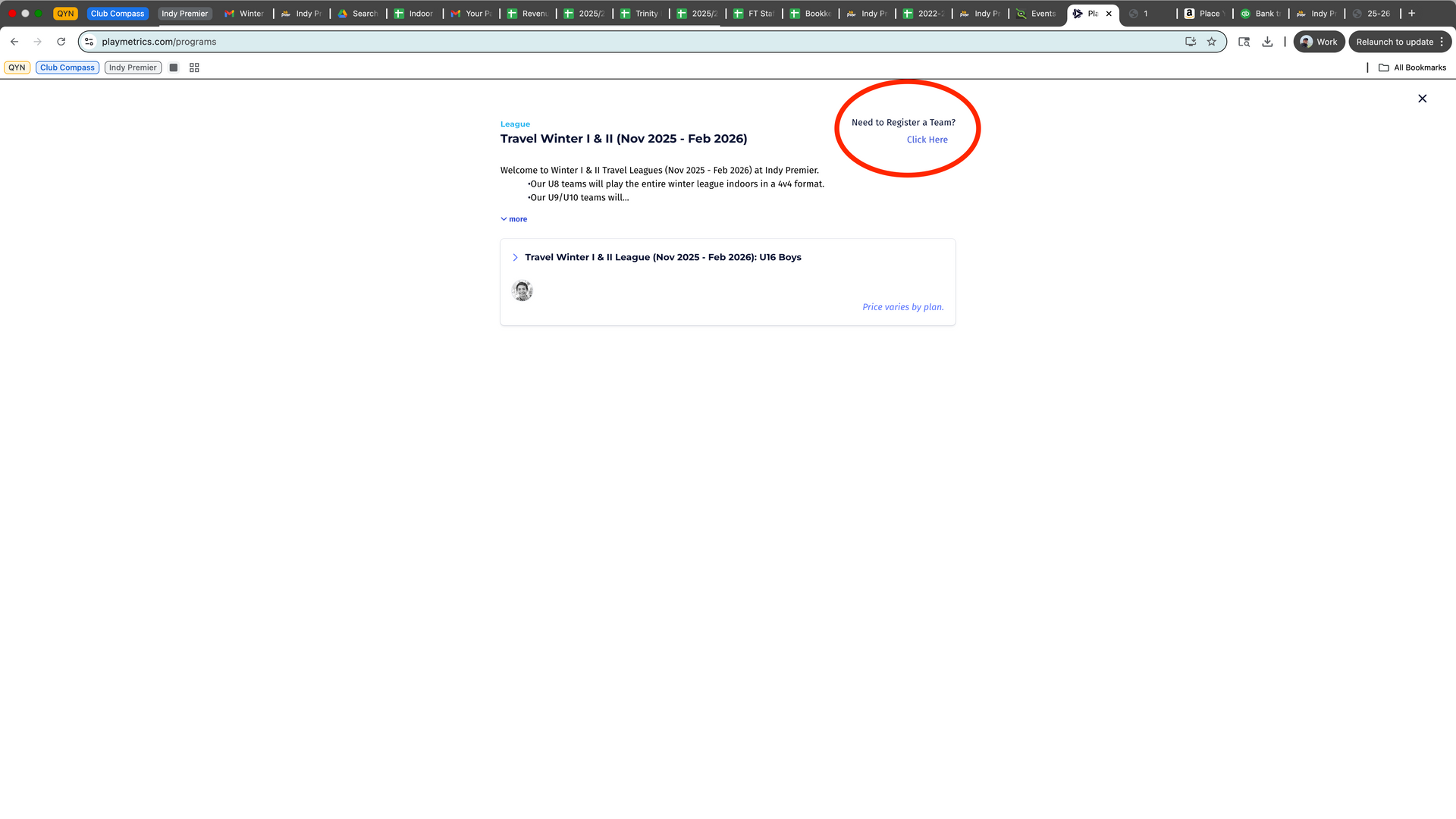Click the gray square icon in bookmarks bar
This screenshot has width=1456, height=819.
pos(174,67)
